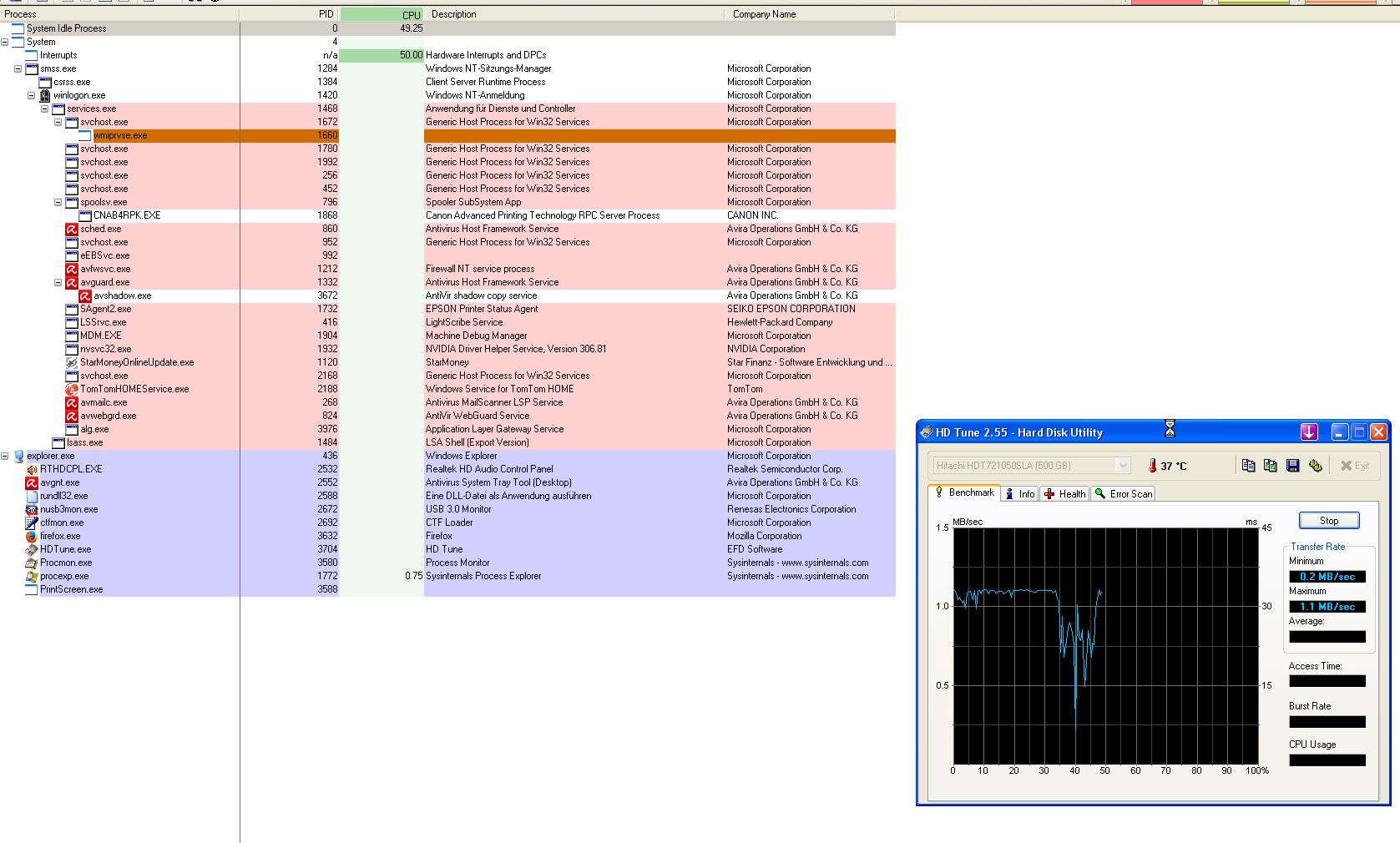Click the Procmon.exe process icon
The image size is (1400, 843).
[32, 563]
